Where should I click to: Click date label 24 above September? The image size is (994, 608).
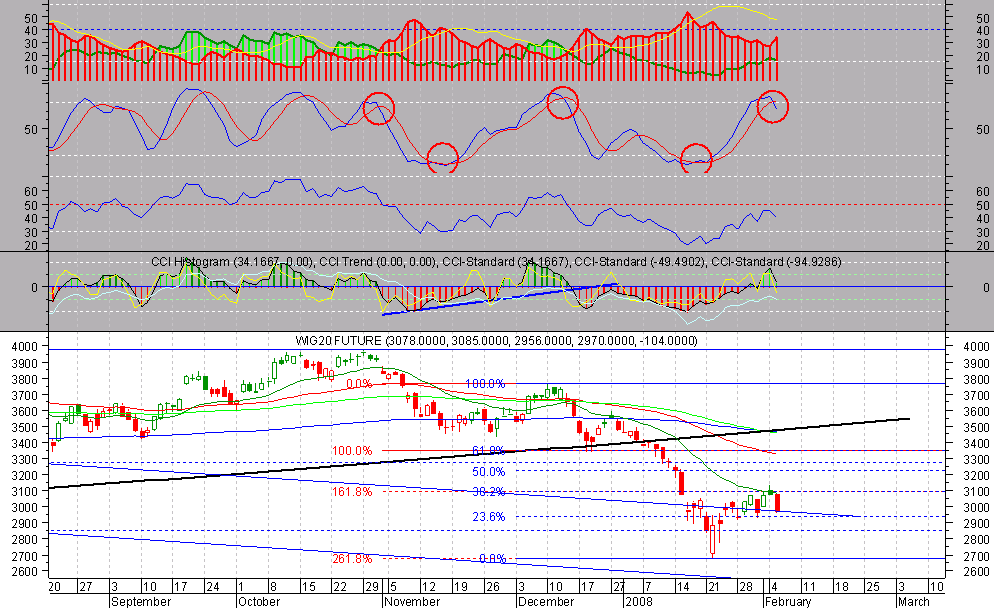pos(213,586)
